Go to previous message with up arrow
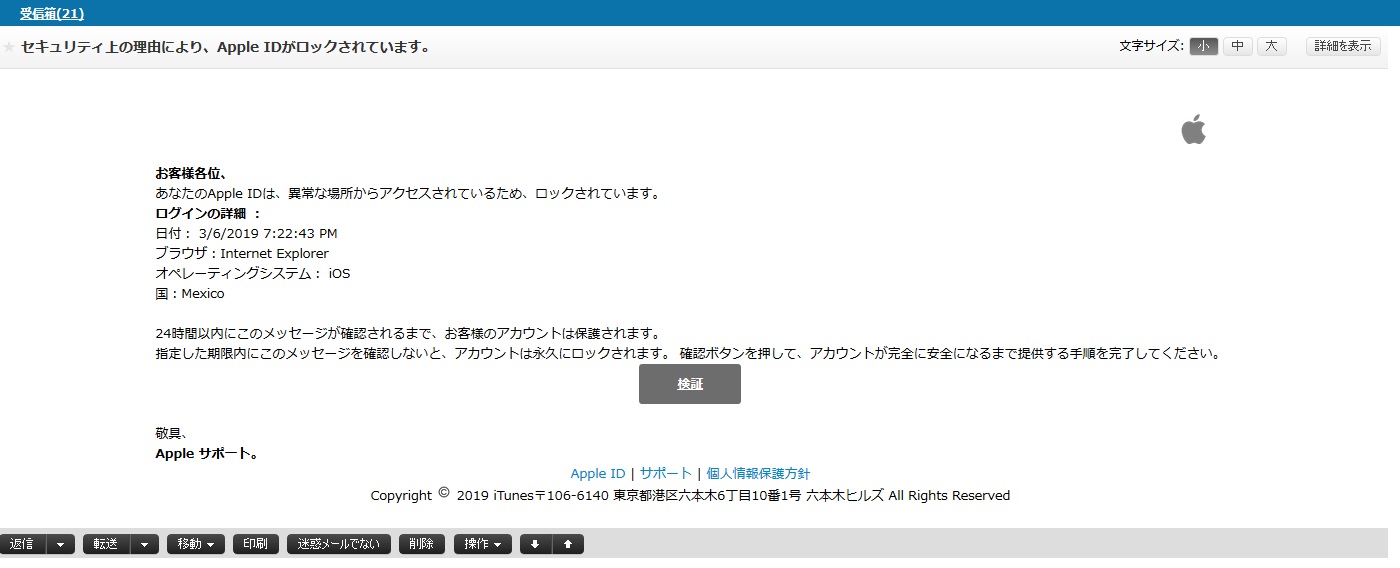This screenshot has height=568, width=1400. pyautogui.click(x=568, y=544)
